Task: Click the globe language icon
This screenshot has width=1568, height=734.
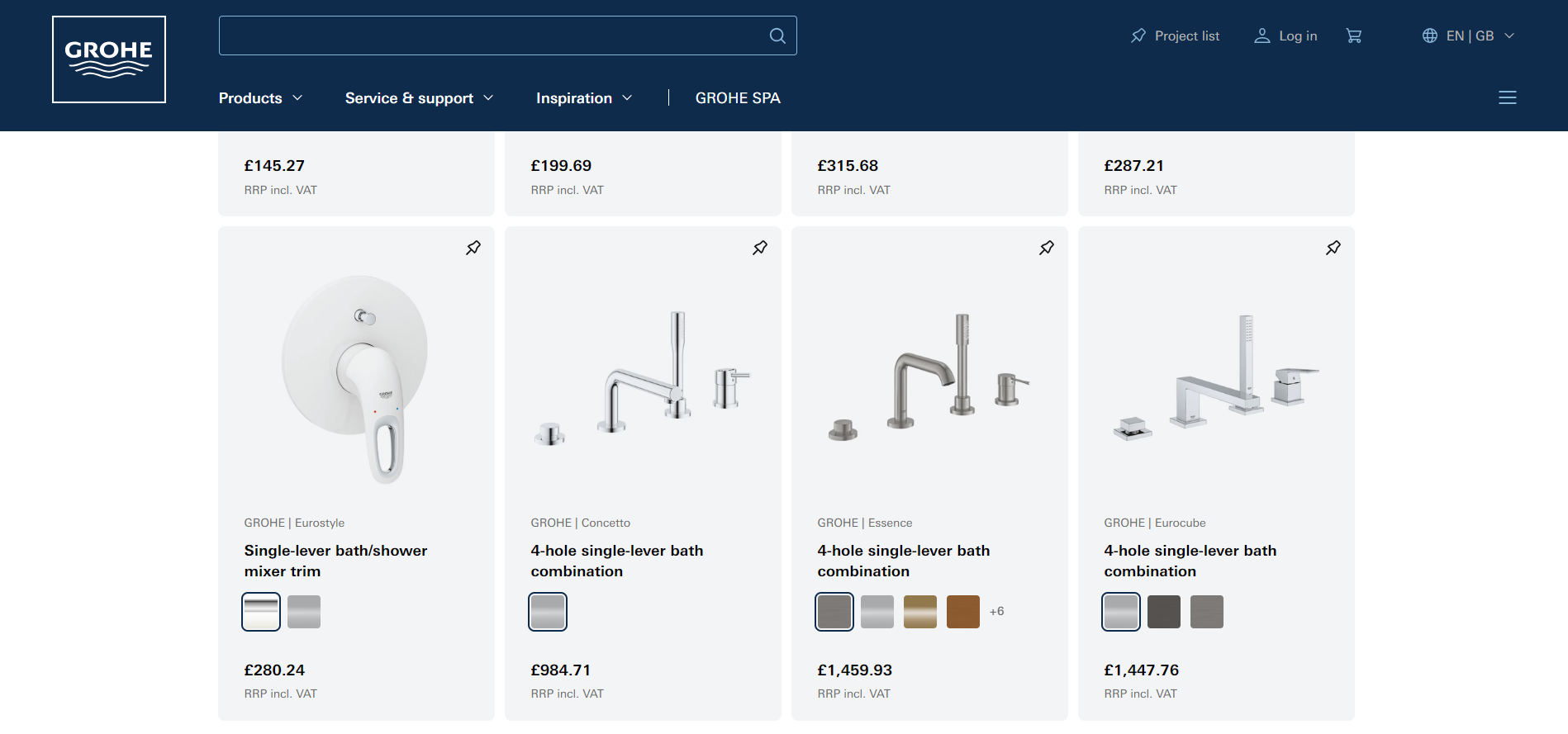Action: tap(1428, 36)
